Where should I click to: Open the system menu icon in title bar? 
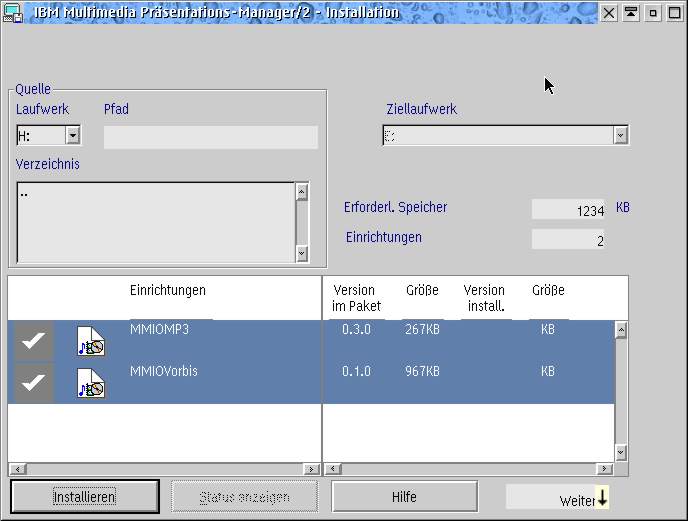(x=13, y=12)
